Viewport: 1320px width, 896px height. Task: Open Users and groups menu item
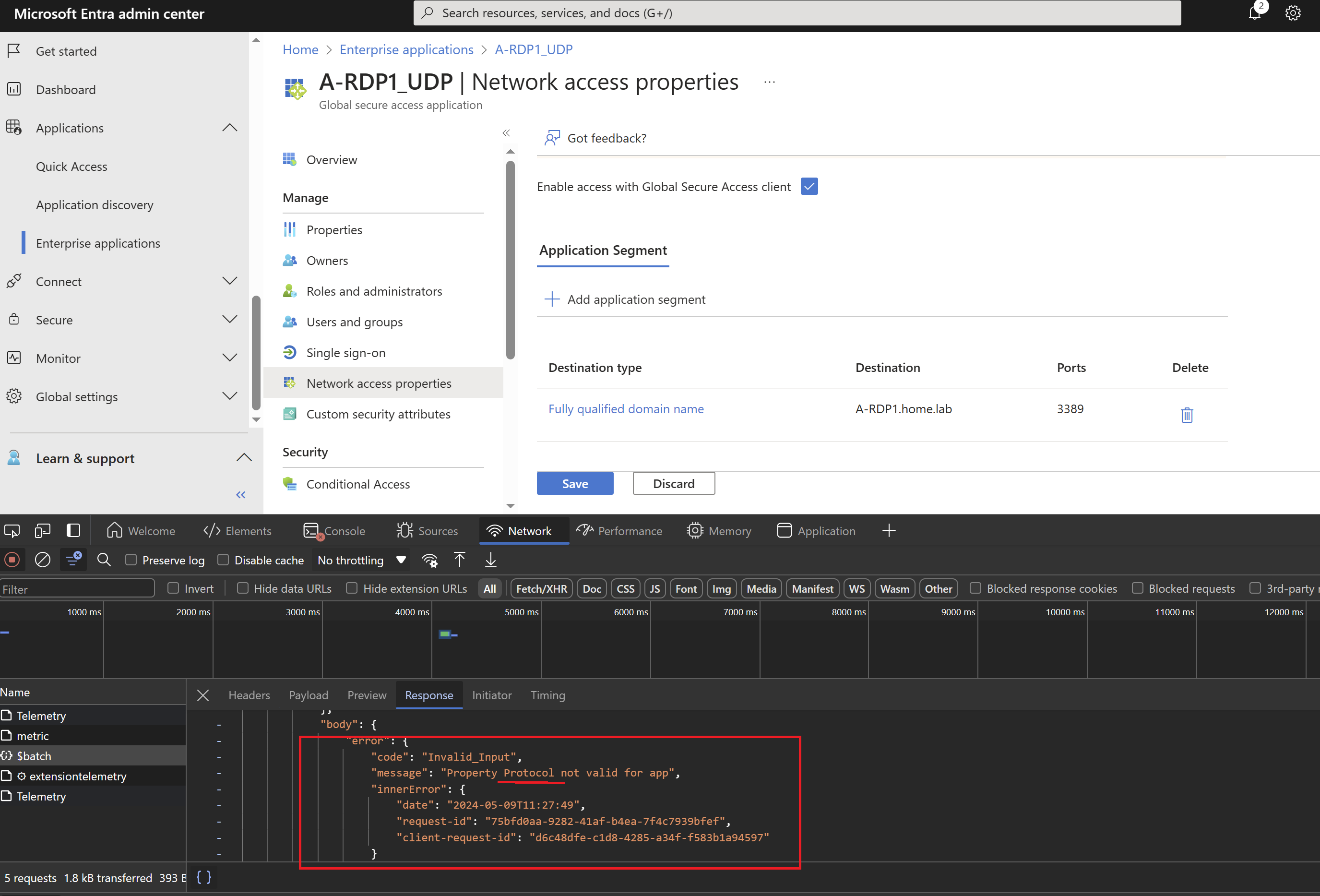pyautogui.click(x=355, y=322)
